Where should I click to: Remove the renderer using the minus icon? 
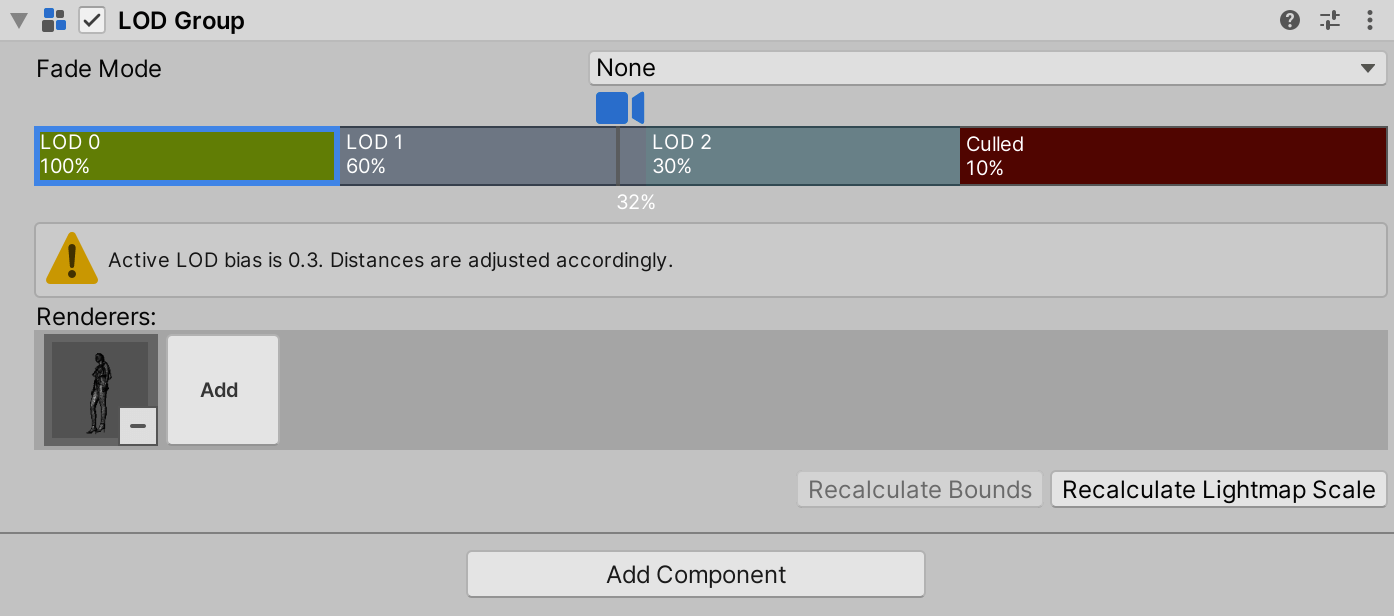[x=138, y=426]
